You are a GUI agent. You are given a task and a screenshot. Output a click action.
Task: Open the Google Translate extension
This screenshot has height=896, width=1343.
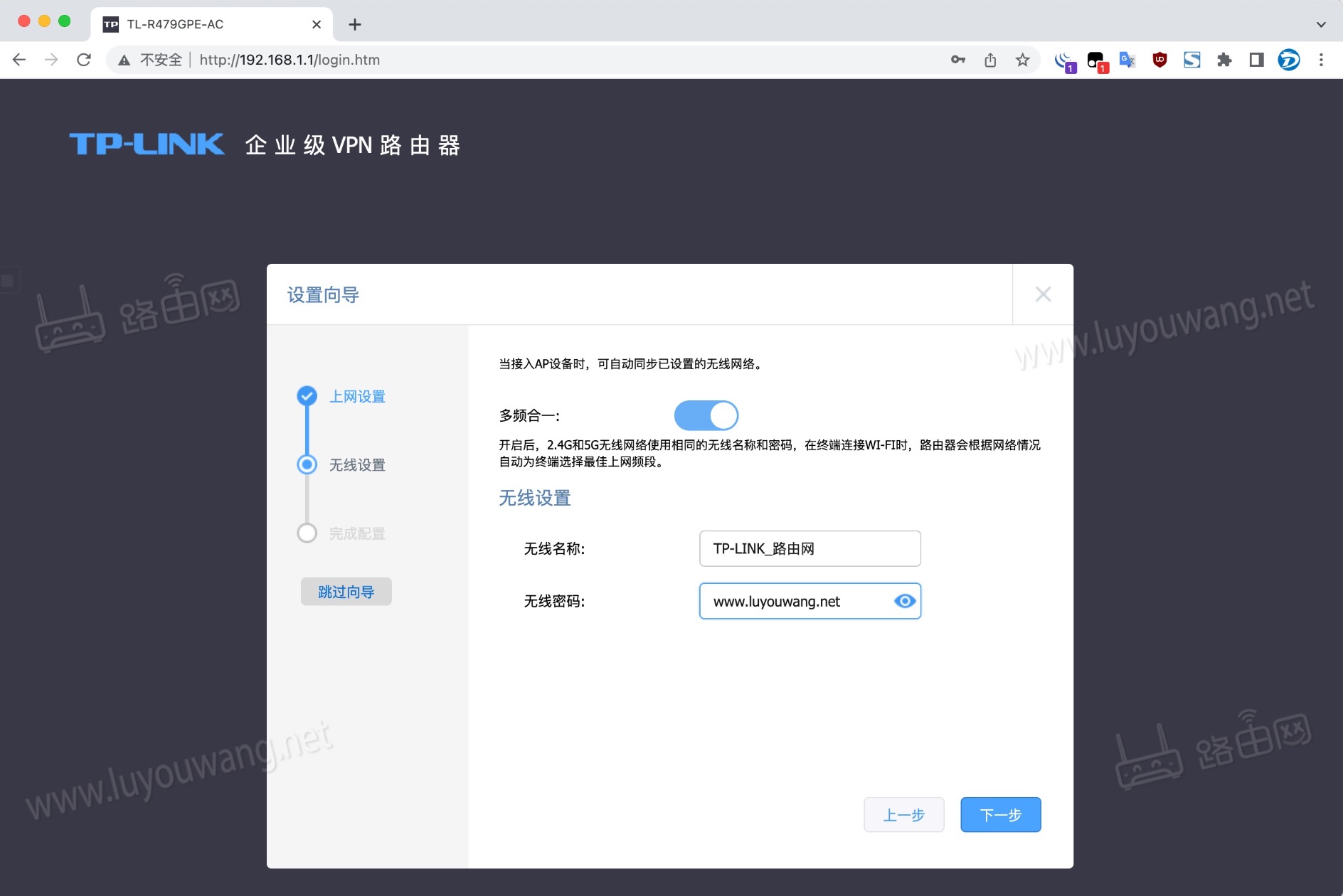pyautogui.click(x=1127, y=60)
